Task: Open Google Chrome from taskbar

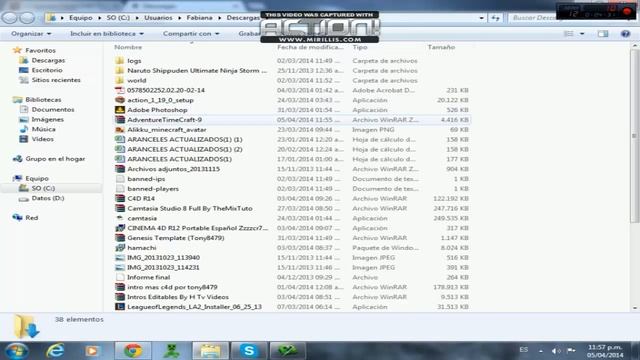Action: (x=133, y=351)
